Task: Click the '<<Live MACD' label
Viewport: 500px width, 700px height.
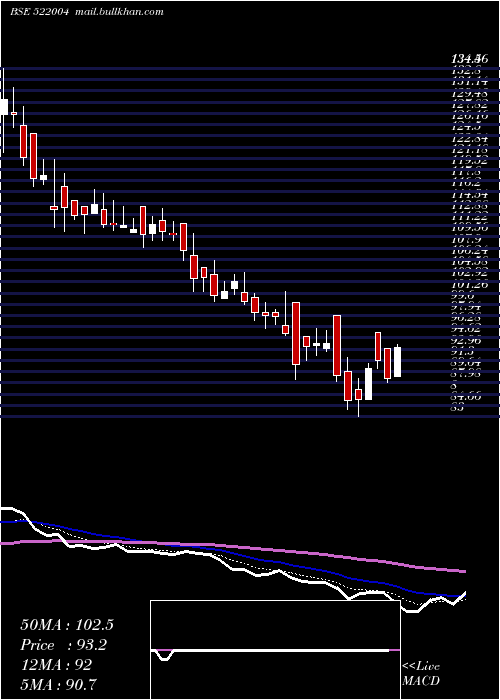Action: [421, 674]
